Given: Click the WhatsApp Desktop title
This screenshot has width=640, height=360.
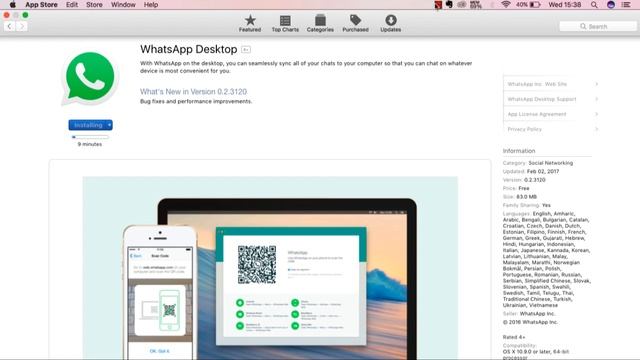Looking at the screenshot, I should 189,49.
